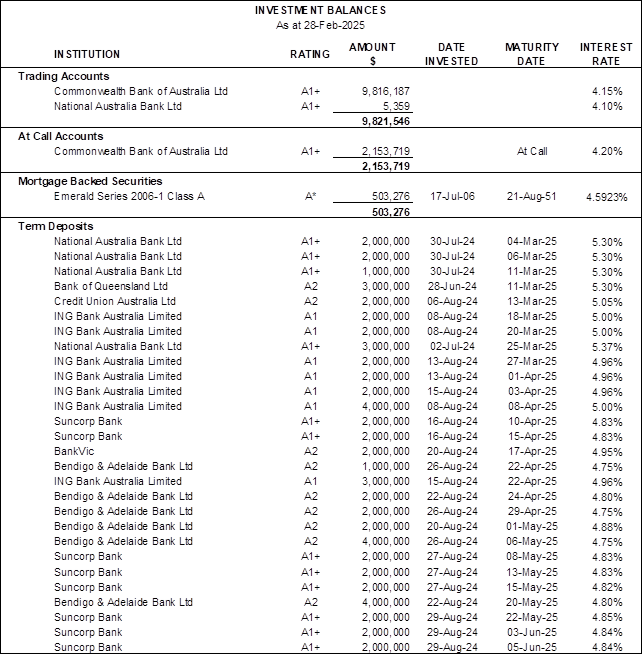Click the 17-Jul-06 date invested cell
The width and height of the screenshot is (643, 655).
(x=452, y=196)
